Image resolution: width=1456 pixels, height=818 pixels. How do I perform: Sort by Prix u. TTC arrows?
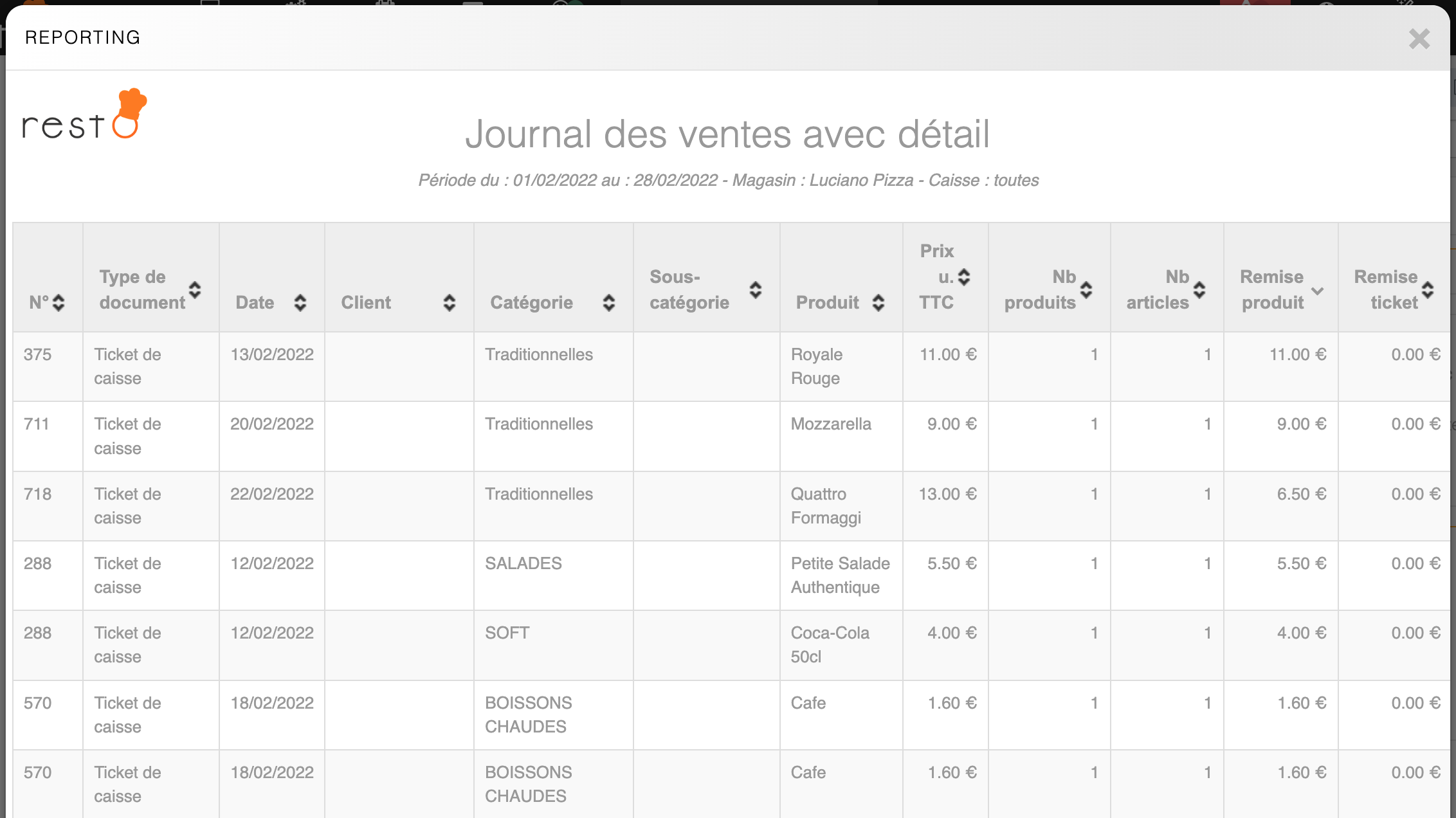(964, 277)
